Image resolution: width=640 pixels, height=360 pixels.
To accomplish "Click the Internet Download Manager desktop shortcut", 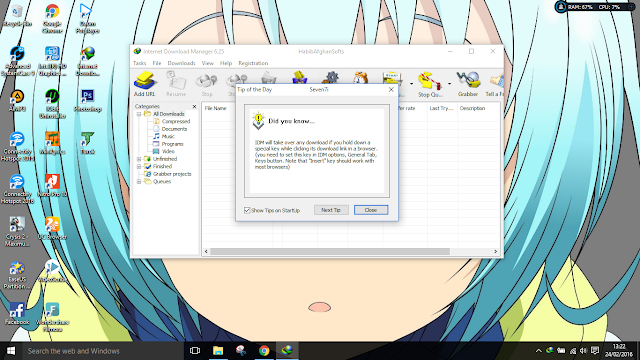I will tap(87, 61).
